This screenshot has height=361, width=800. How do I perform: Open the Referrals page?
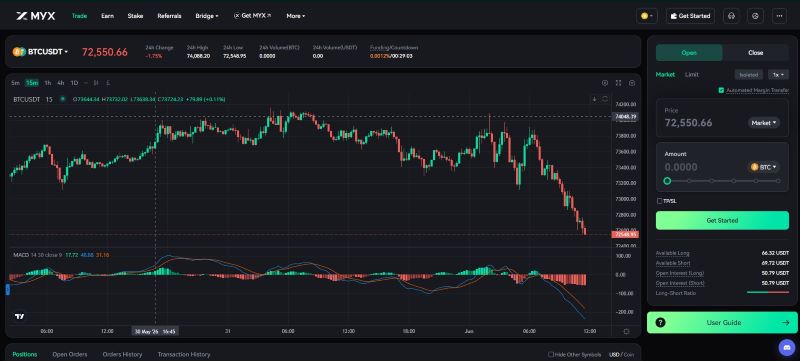(169, 16)
